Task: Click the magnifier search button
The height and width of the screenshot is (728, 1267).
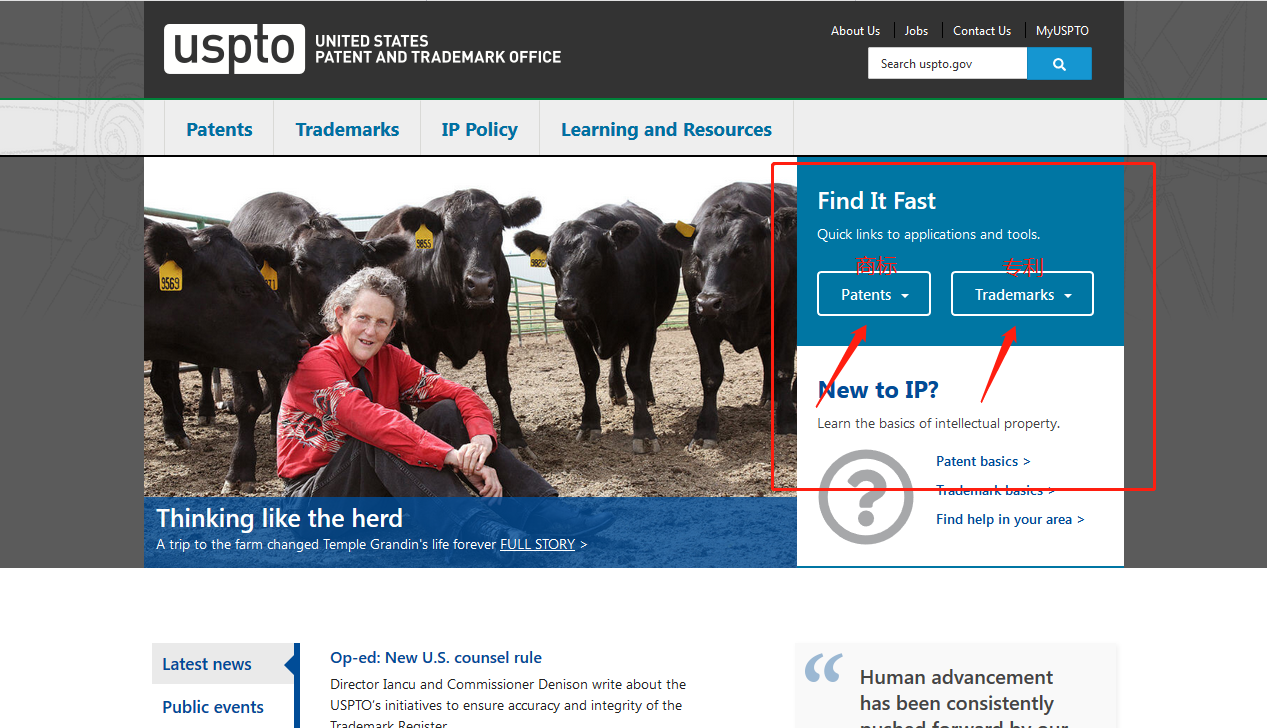Action: pyautogui.click(x=1059, y=64)
